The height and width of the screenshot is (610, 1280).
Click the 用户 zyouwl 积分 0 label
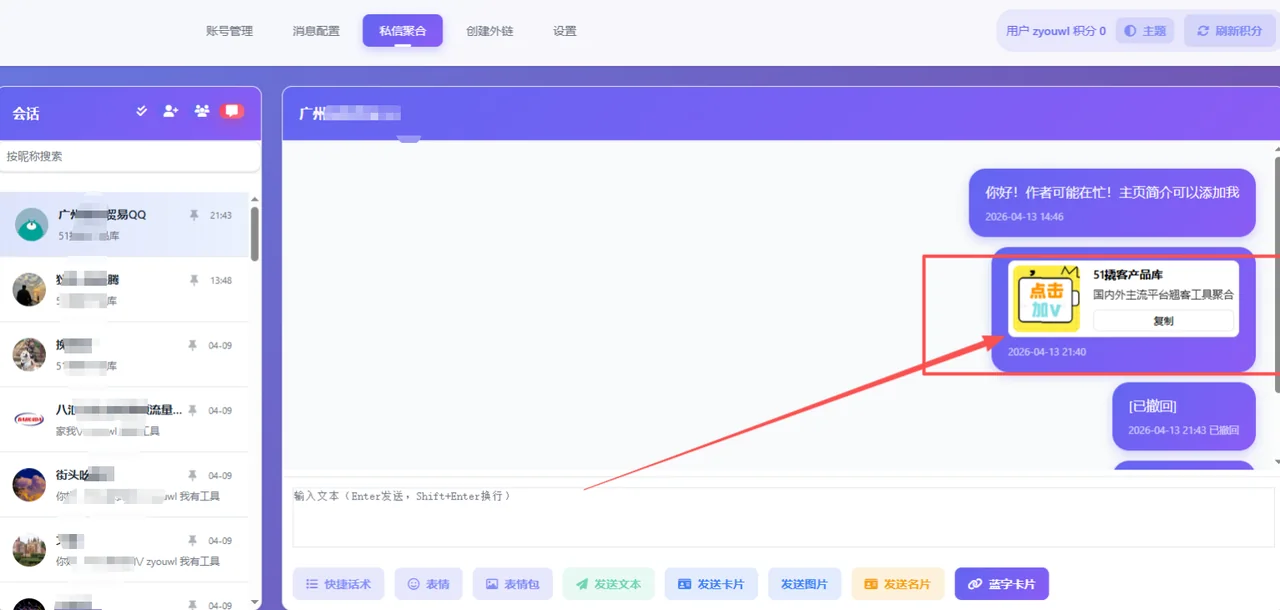1056,31
